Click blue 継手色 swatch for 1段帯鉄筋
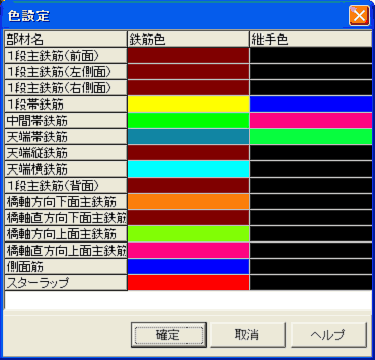This screenshot has width=375, height=360. (311, 104)
